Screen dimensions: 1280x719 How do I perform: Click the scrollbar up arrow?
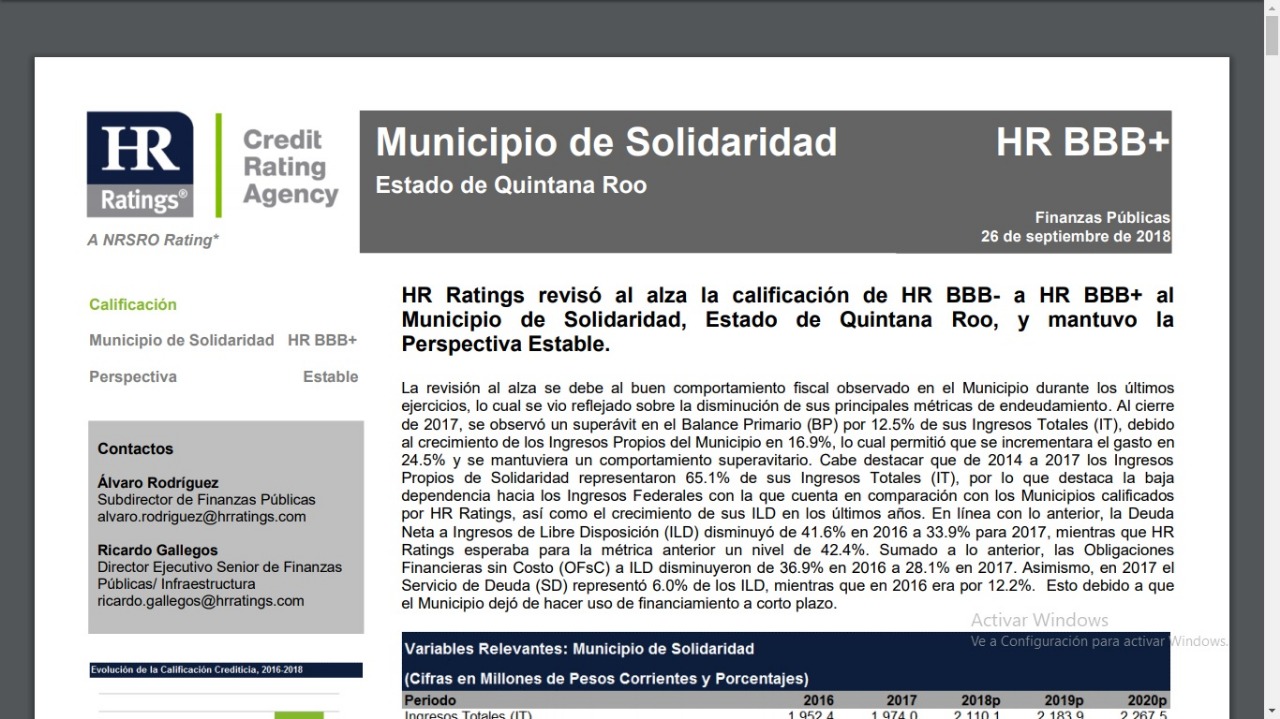pyautogui.click(x=1271, y=9)
